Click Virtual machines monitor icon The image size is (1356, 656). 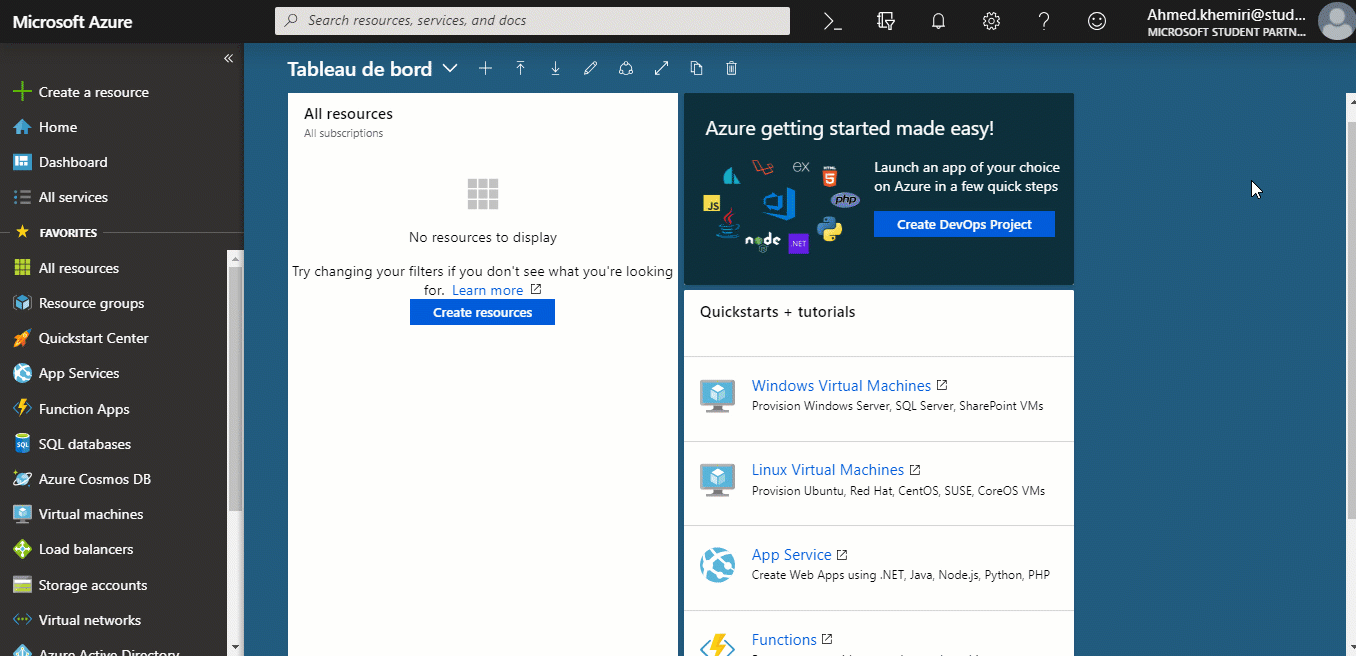click(x=22, y=514)
